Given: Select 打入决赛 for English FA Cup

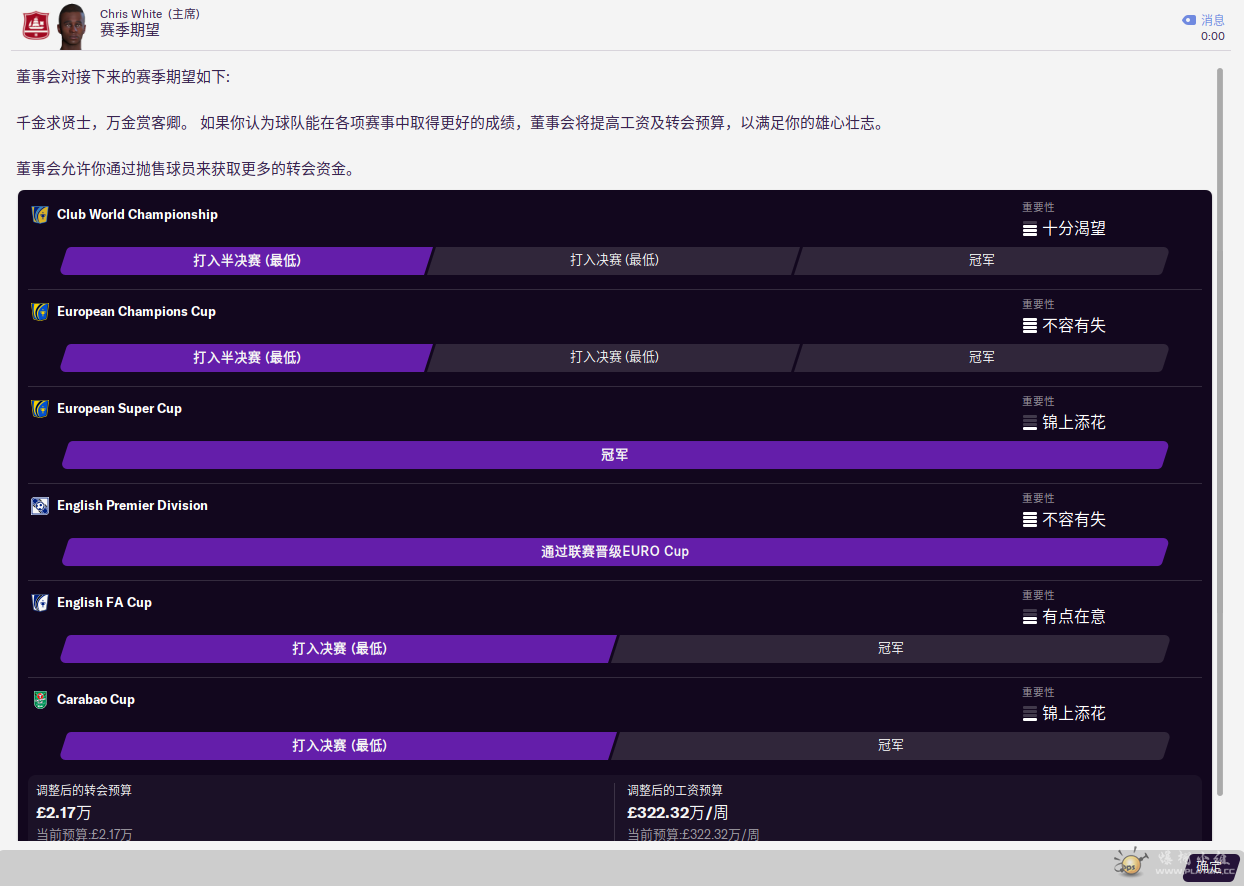Looking at the screenshot, I should 338,649.
